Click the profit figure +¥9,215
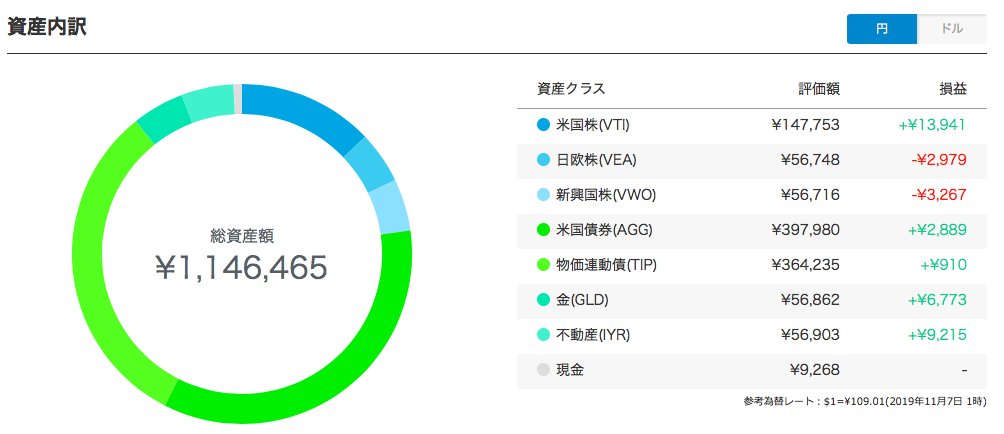The width and height of the screenshot is (1004, 434). tap(936, 335)
